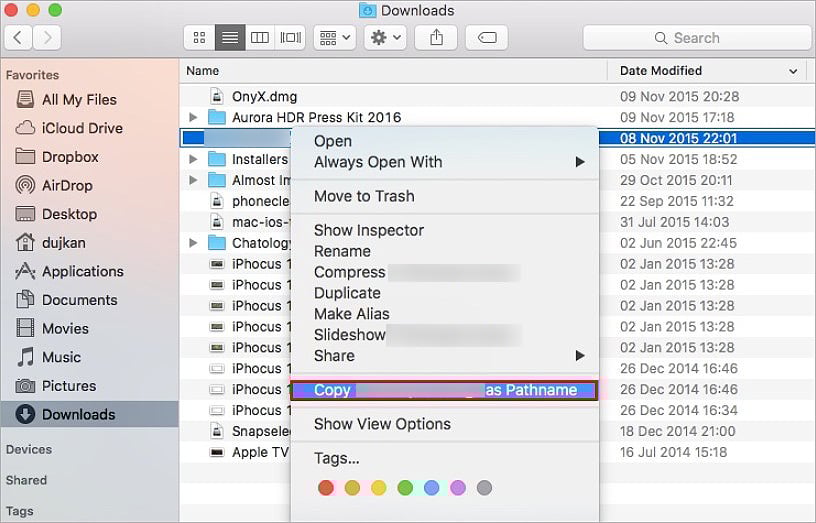The image size is (816, 523).
Task: Go back with the left chevron button
Action: coord(18,37)
